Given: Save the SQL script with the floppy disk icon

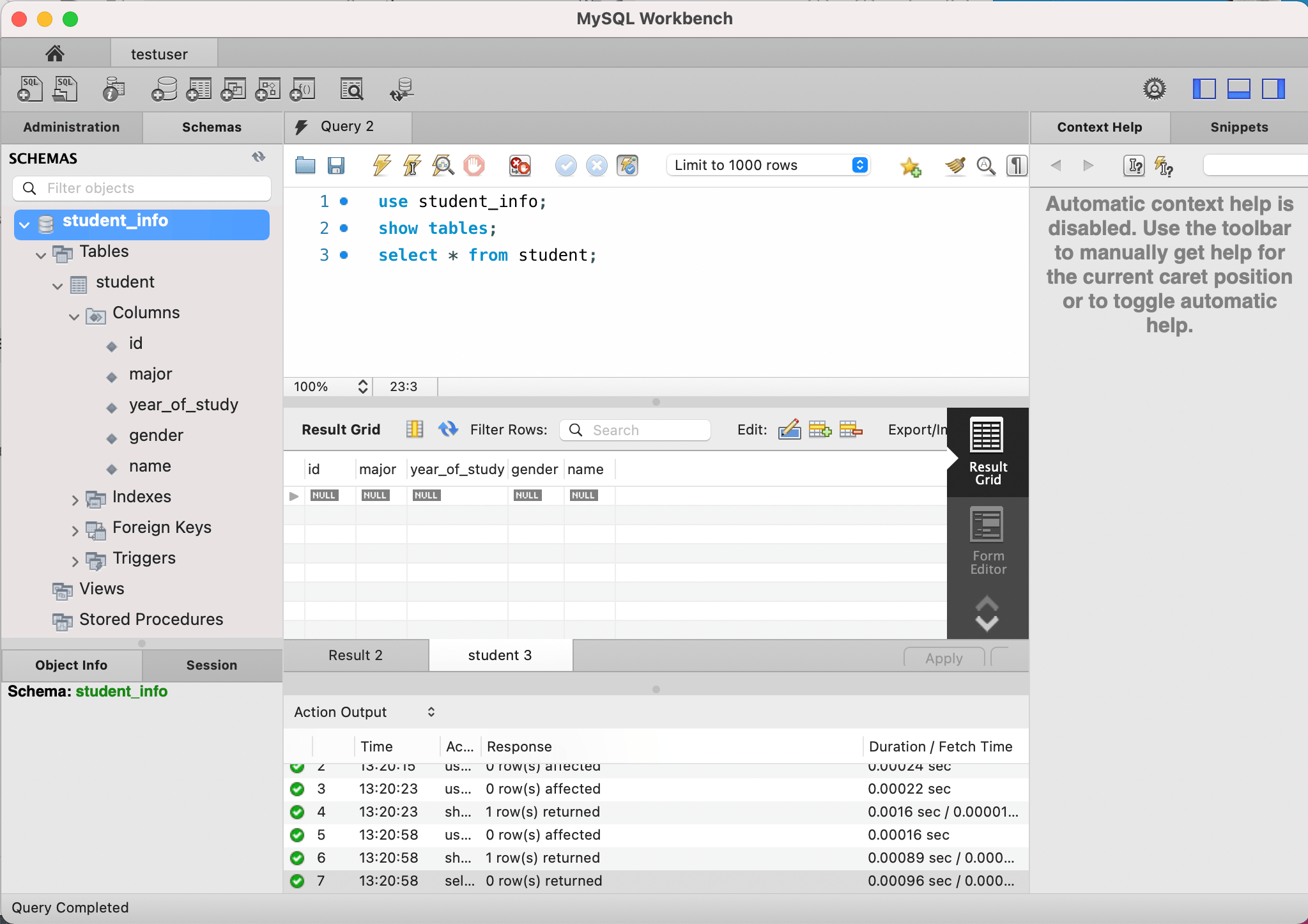Looking at the screenshot, I should click(336, 166).
